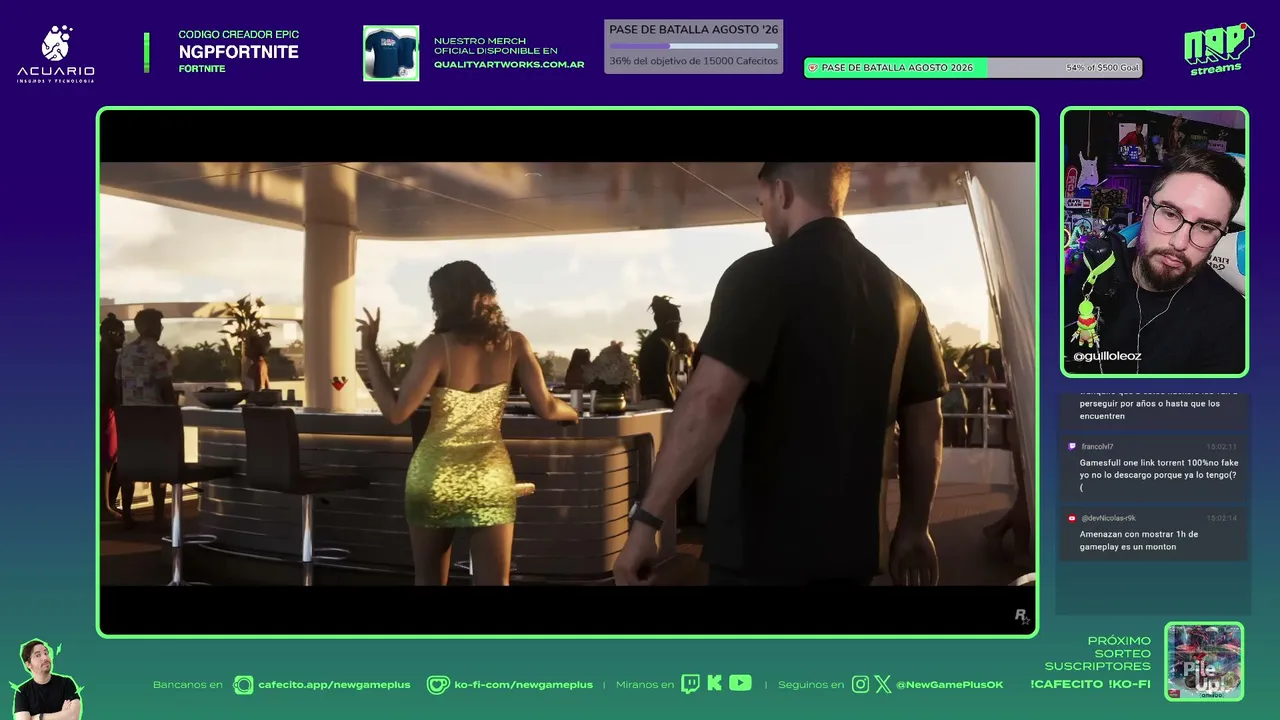Viewport: 1280px width, 720px height.
Task: Click the "PRÓXIMO SORTEO SUSCRIPTORES" label
Action: click(1098, 653)
